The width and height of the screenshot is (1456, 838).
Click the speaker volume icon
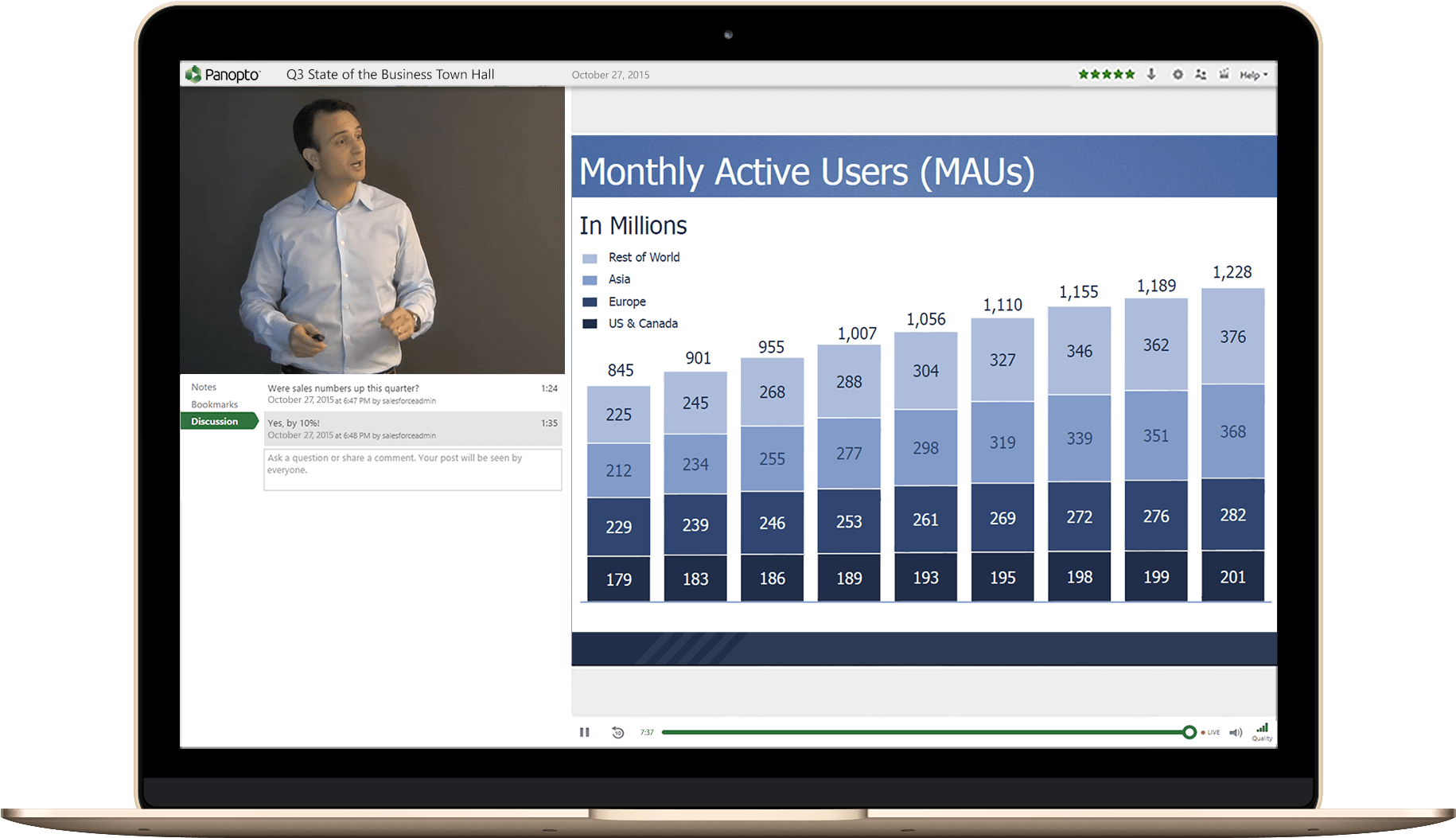pos(1236,732)
